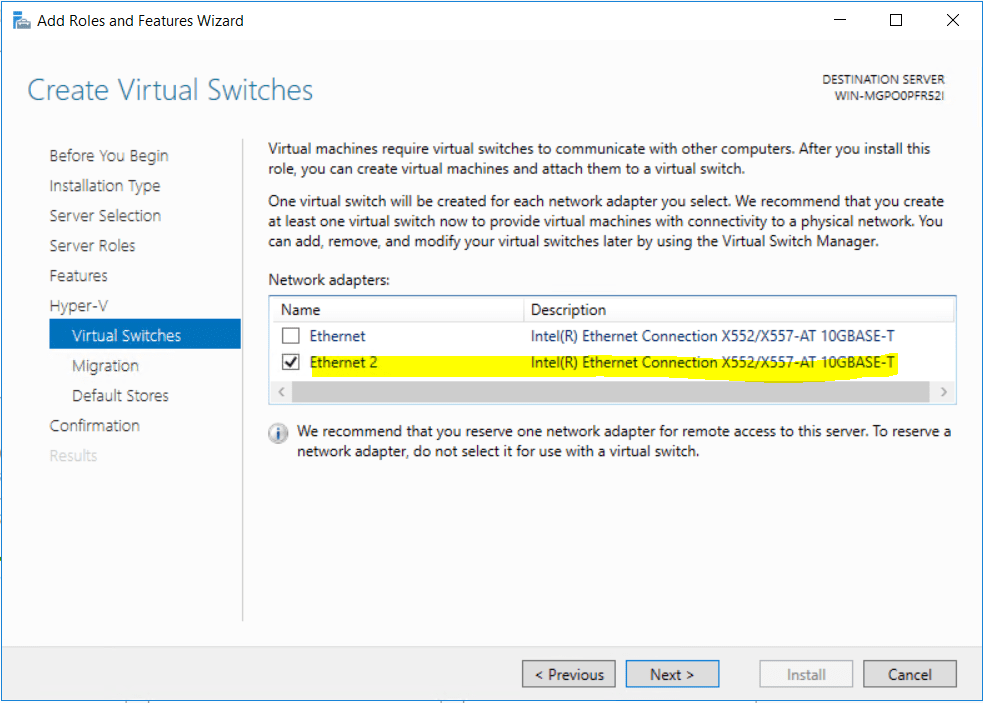This screenshot has height=703, width=983.
Task: Select the Confirmation step in the sidebar
Action: (x=95, y=425)
